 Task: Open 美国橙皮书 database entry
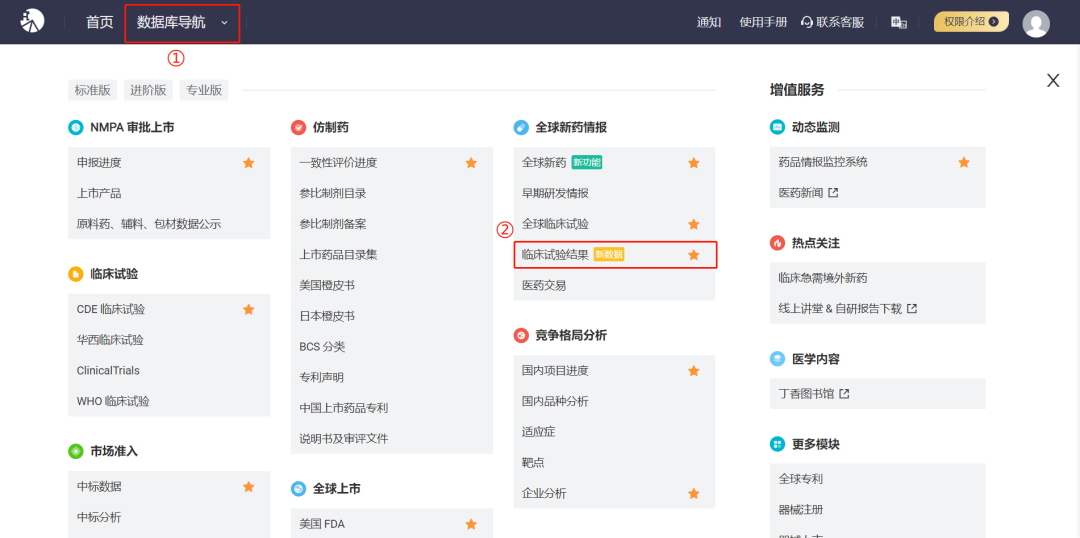327,285
